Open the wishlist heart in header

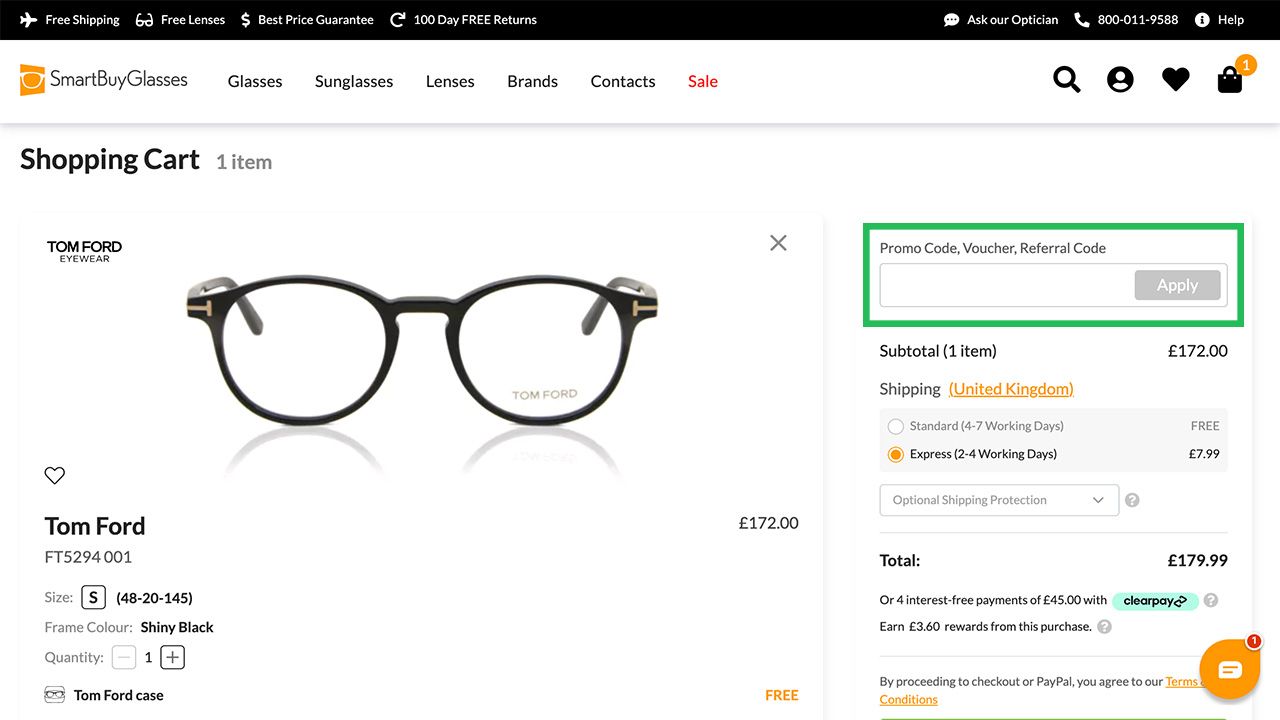tap(1176, 80)
